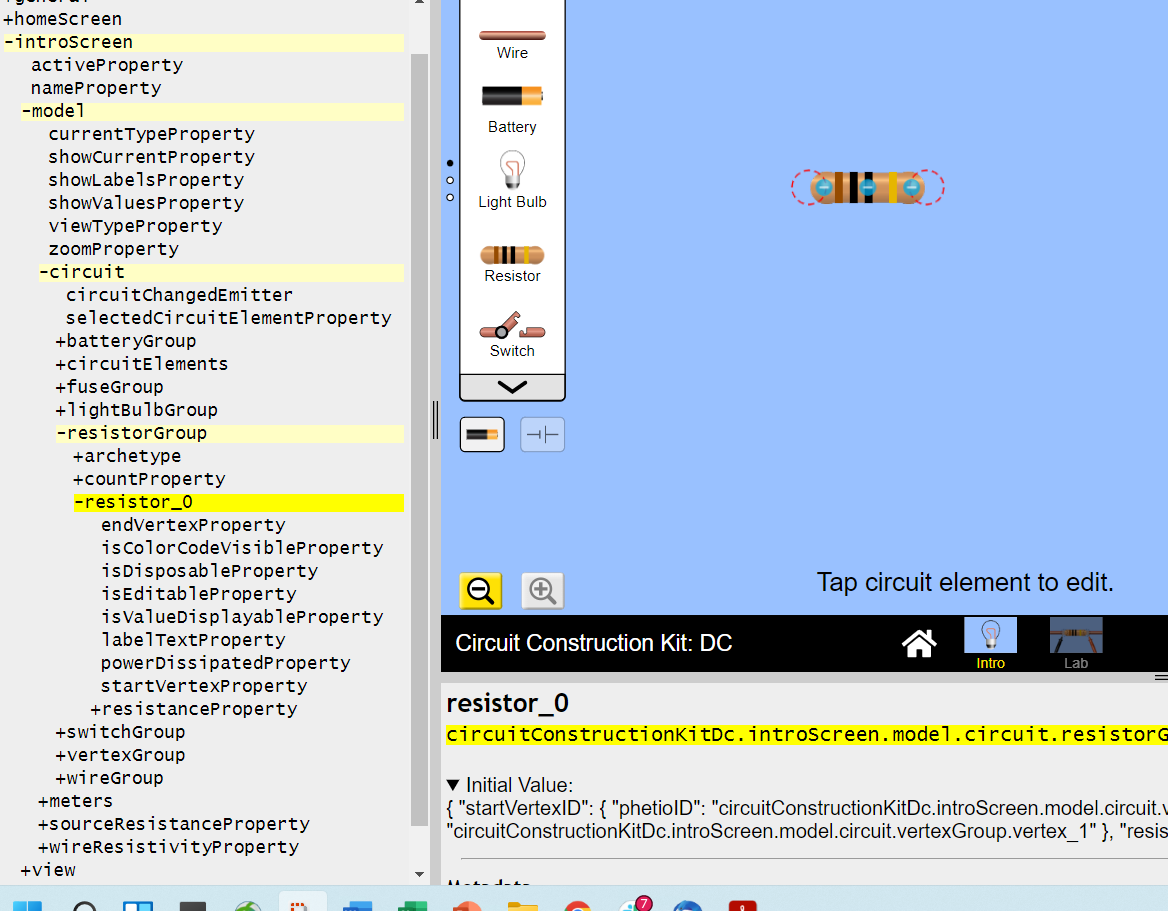The height and width of the screenshot is (911, 1168).
Task: Collapse the component toolbox with the chevron
Action: pyautogui.click(x=511, y=385)
